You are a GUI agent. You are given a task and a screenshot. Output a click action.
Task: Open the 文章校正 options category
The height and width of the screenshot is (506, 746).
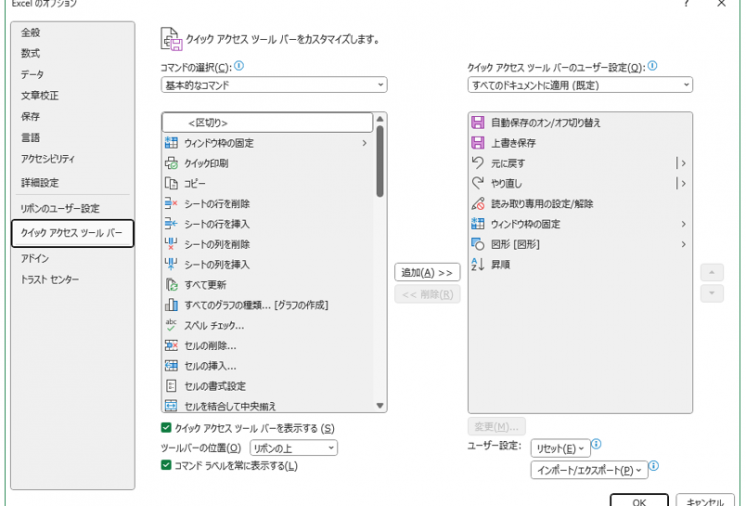40,95
